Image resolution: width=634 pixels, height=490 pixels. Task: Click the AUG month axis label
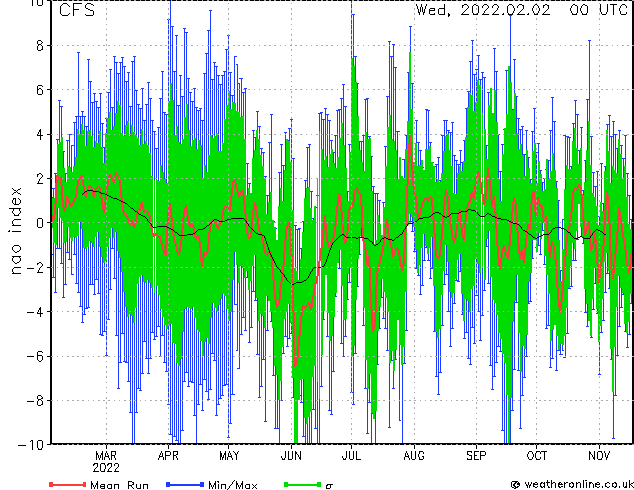[414, 456]
